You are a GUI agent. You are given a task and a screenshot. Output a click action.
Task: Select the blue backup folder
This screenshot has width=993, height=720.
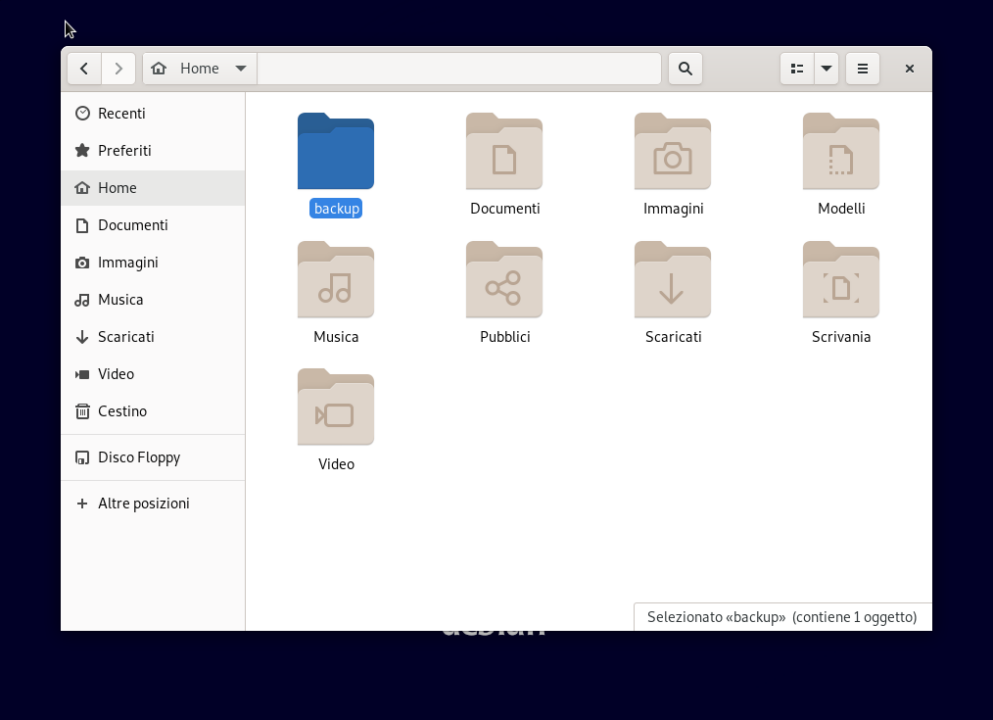336,152
